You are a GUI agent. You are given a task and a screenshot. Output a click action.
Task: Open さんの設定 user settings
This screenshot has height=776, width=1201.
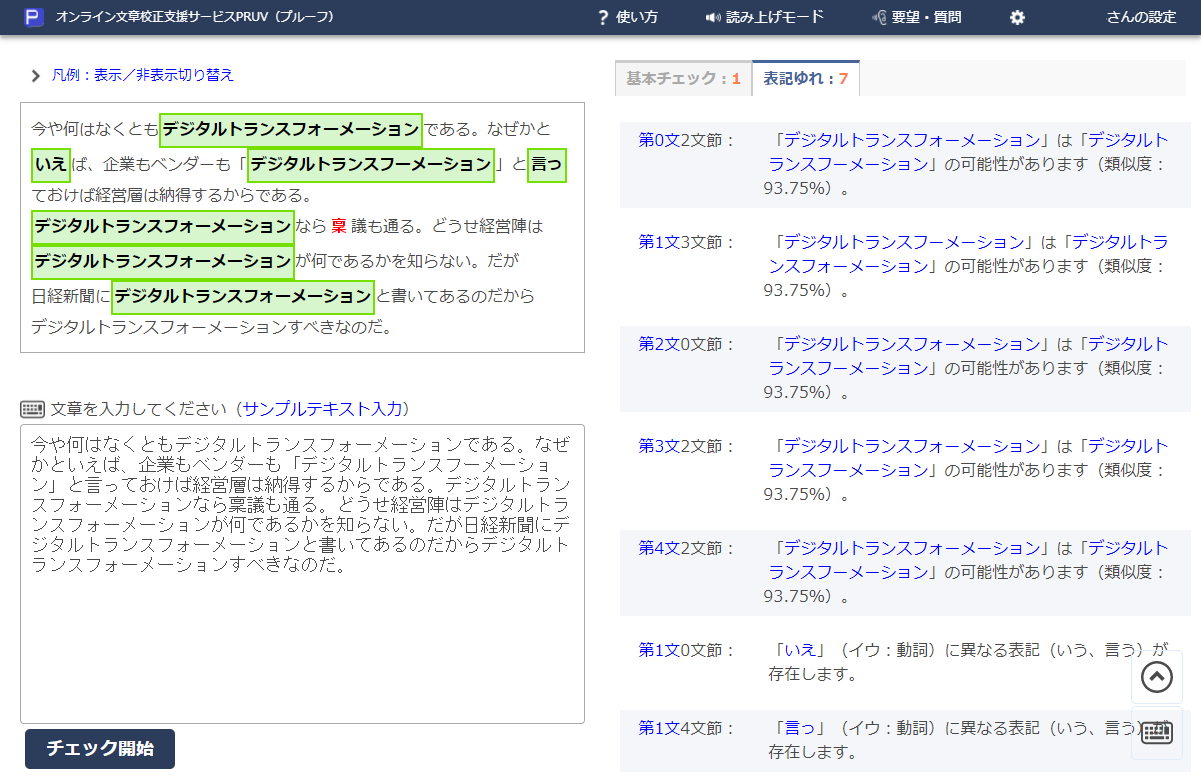[1140, 17]
